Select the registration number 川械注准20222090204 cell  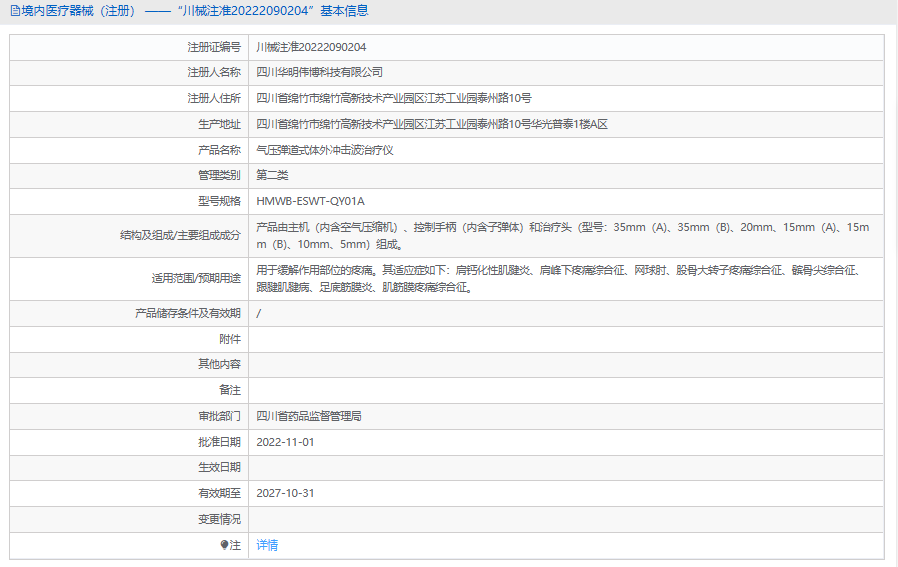click(311, 47)
